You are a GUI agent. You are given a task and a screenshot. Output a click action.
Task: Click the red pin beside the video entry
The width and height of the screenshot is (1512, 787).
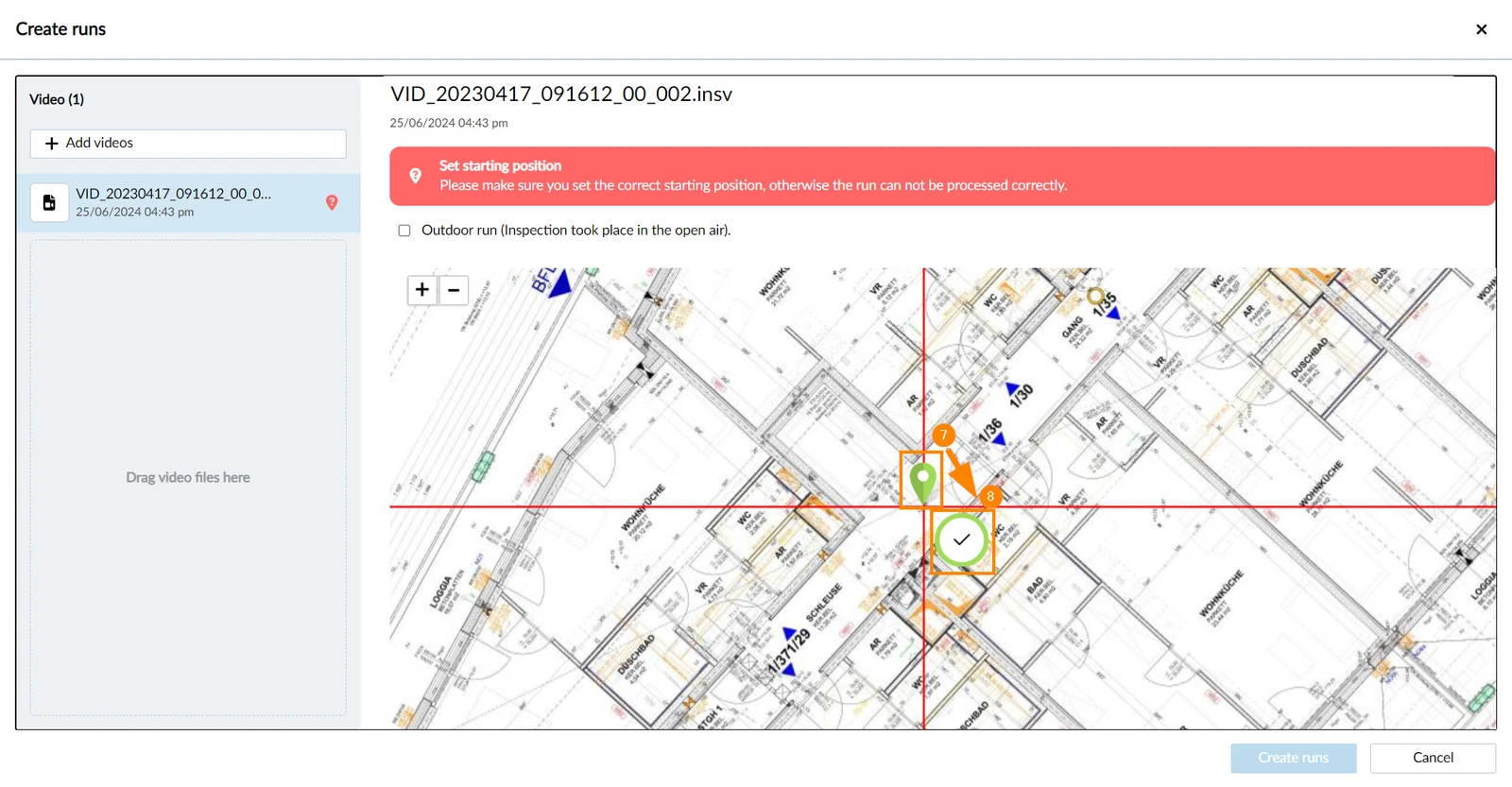[332, 202]
